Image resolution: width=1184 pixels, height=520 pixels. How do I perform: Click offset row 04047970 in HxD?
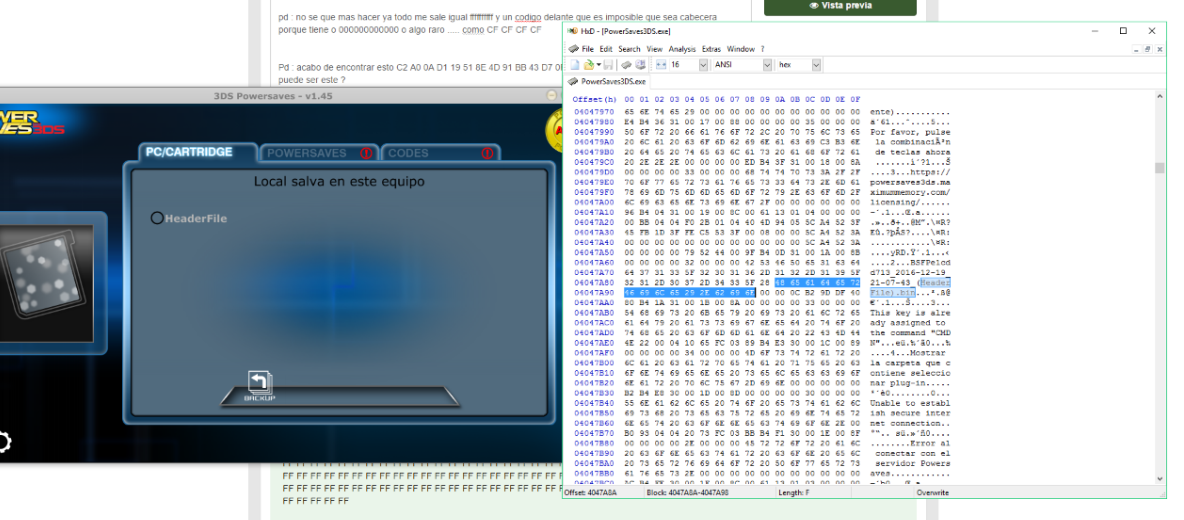click(593, 112)
